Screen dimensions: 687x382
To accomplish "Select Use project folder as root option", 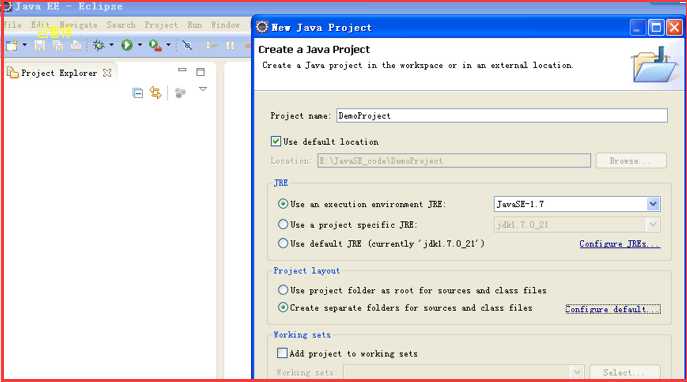I will click(x=283, y=290).
